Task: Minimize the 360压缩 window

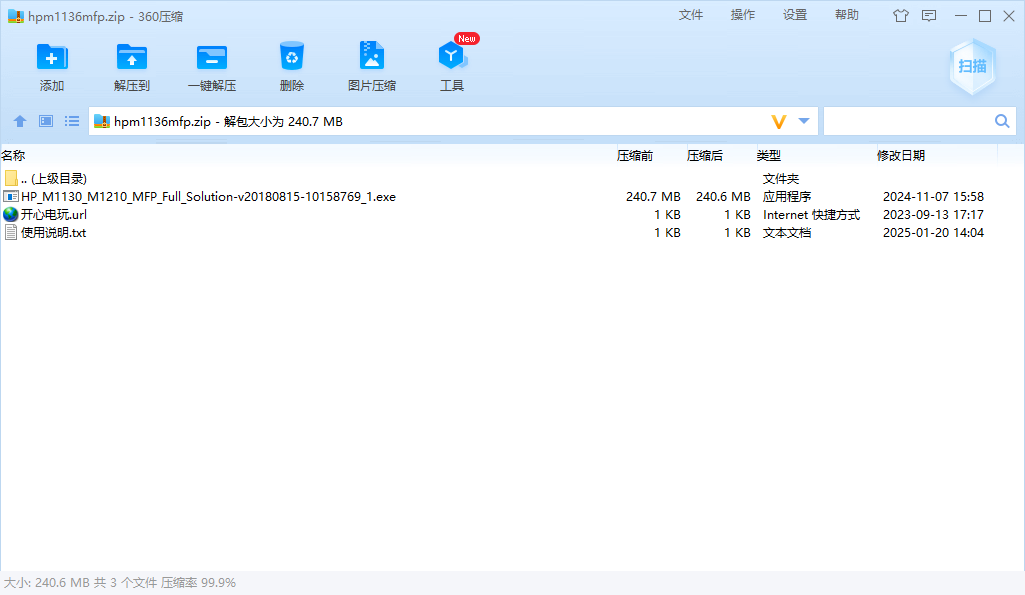Action: point(960,16)
